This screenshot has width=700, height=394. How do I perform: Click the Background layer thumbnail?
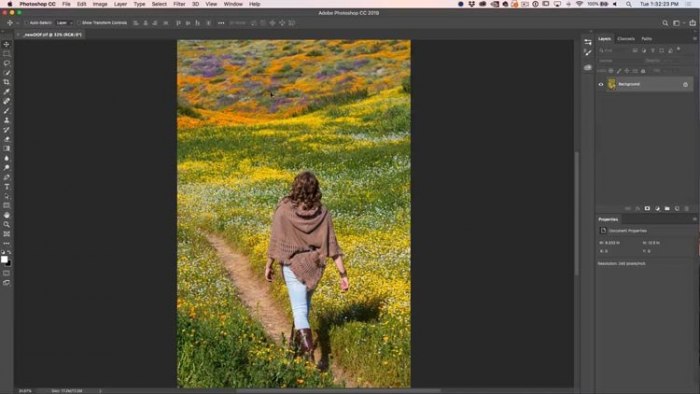(612, 84)
